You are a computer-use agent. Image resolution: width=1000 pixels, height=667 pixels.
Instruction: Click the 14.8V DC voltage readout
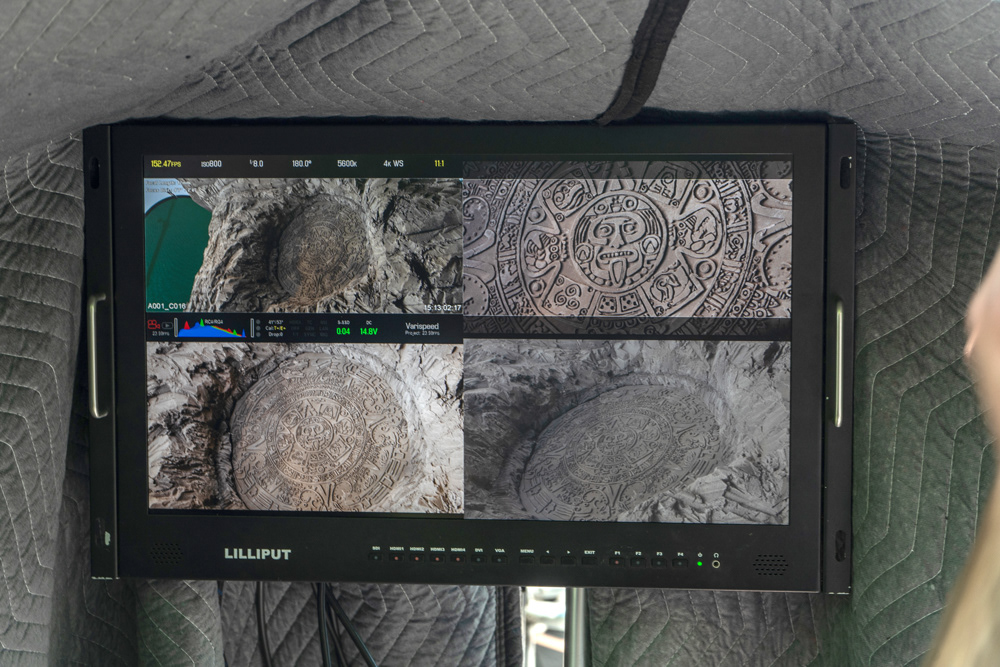(369, 331)
